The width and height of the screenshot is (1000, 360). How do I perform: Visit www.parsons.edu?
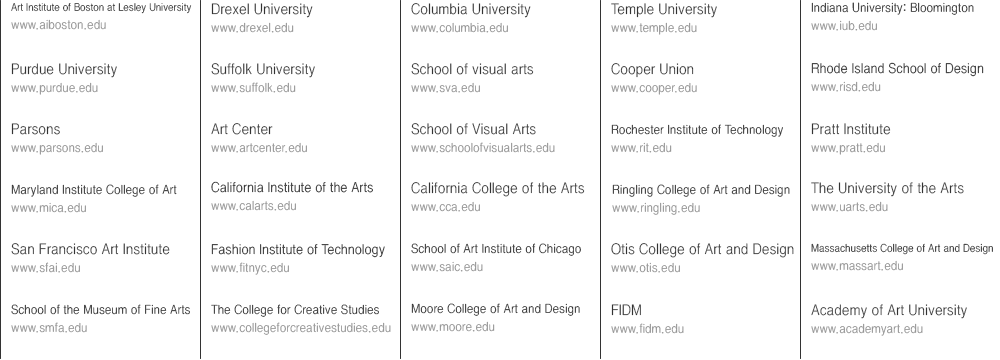tap(57, 148)
